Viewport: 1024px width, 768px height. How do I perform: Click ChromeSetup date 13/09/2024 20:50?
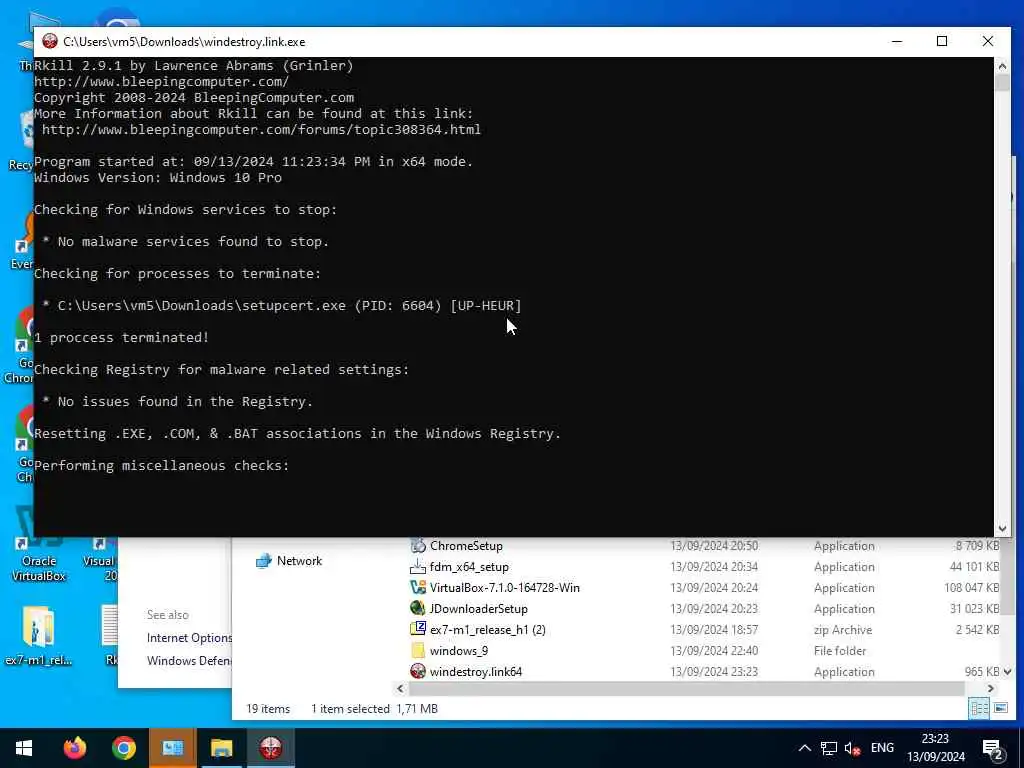tap(714, 545)
